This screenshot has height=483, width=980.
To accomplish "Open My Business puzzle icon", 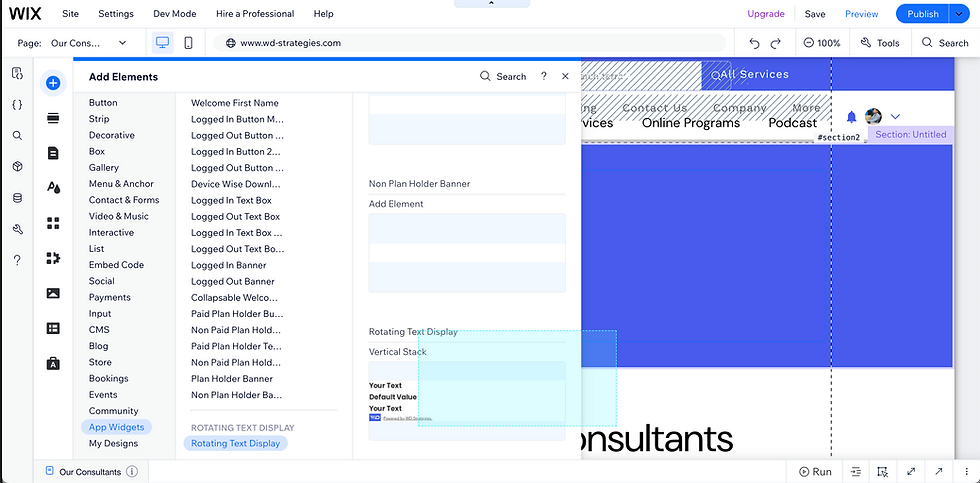I will pos(53,258).
